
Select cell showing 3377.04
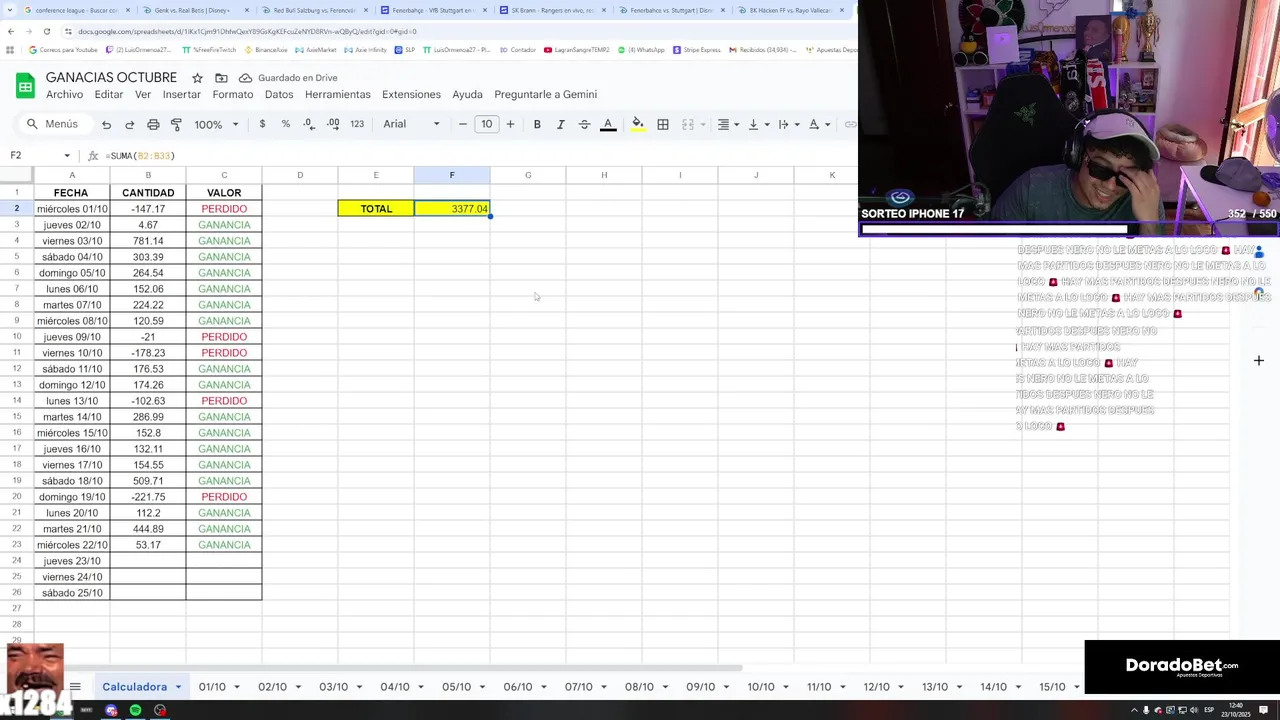452,208
